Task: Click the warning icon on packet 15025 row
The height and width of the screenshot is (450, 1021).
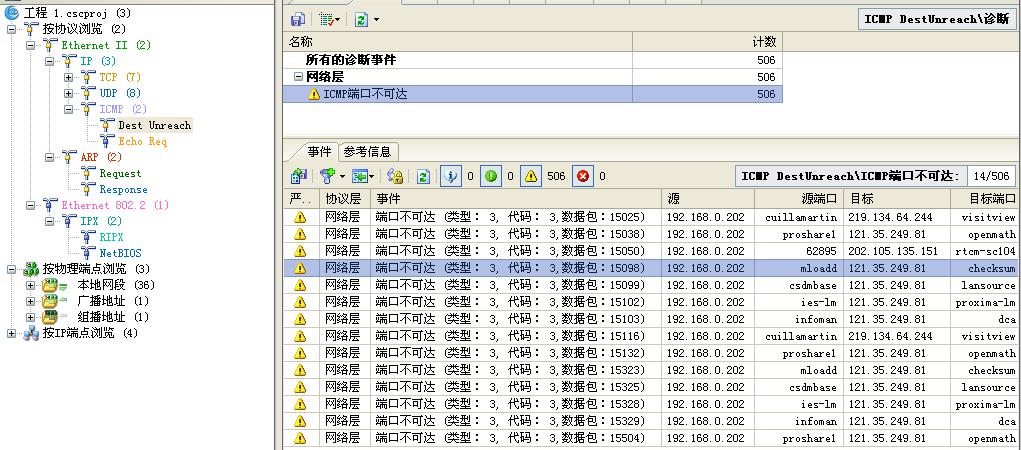Action: click(300, 218)
